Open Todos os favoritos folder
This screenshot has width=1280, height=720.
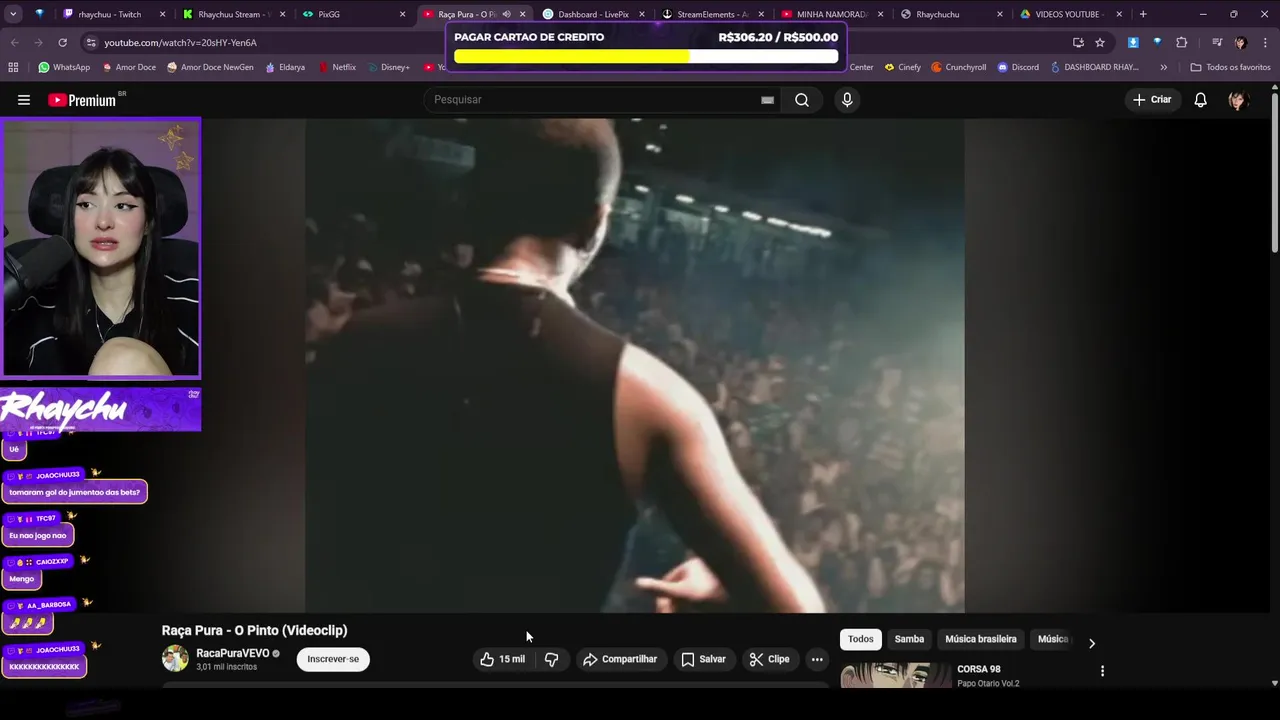tap(1230, 67)
